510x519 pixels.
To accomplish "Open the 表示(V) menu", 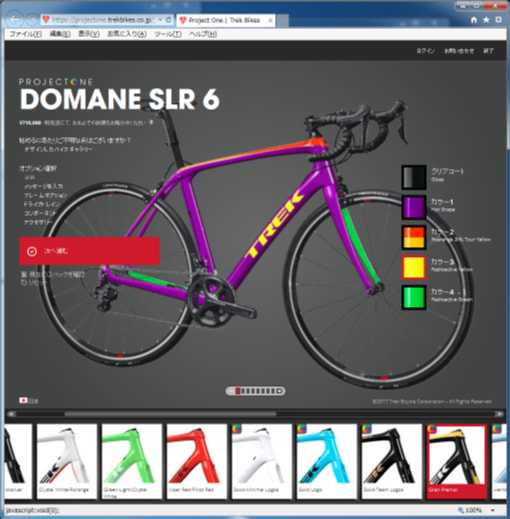I will (x=89, y=34).
